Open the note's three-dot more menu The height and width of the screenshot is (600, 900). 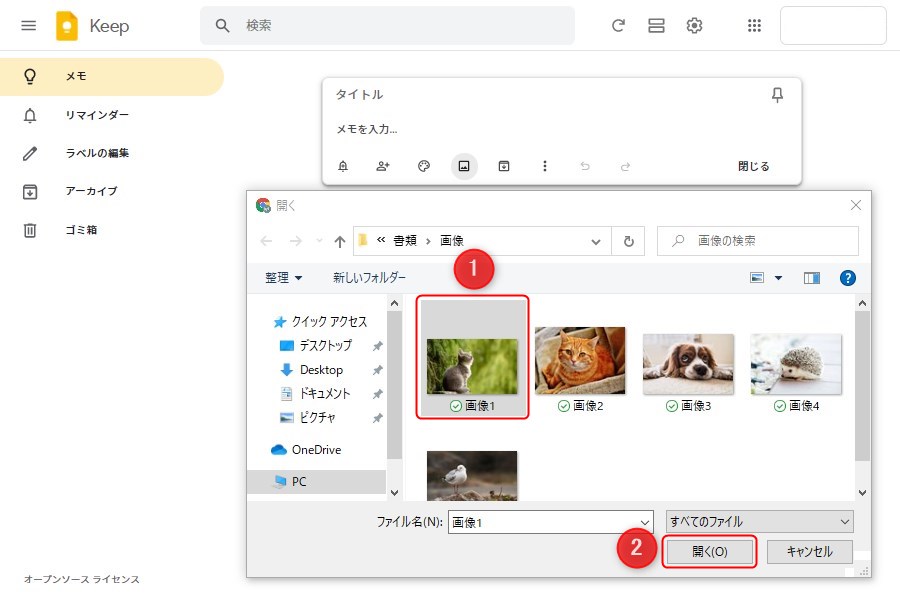point(544,166)
